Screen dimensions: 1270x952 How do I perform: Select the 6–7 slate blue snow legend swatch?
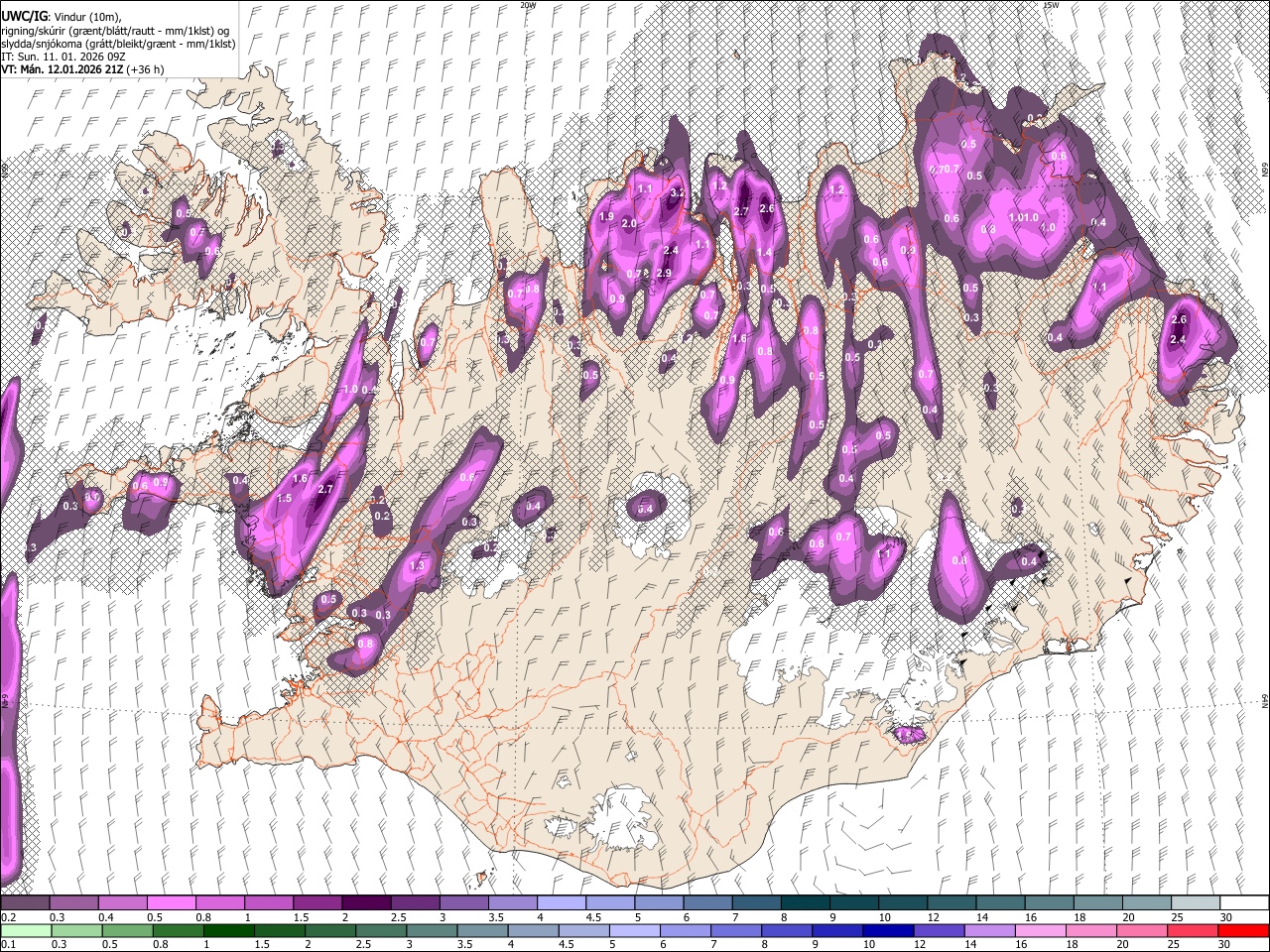pyautogui.click(x=706, y=902)
